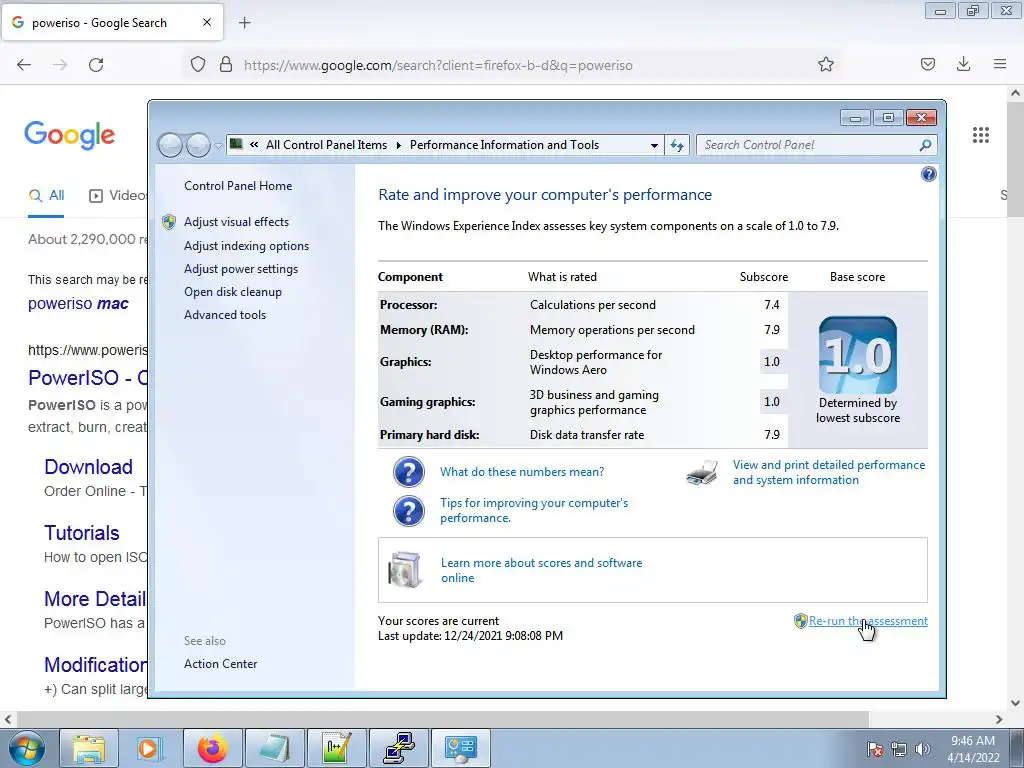Click 'Tips for improving your computer's performance'
The width and height of the screenshot is (1024, 768).
(x=534, y=510)
